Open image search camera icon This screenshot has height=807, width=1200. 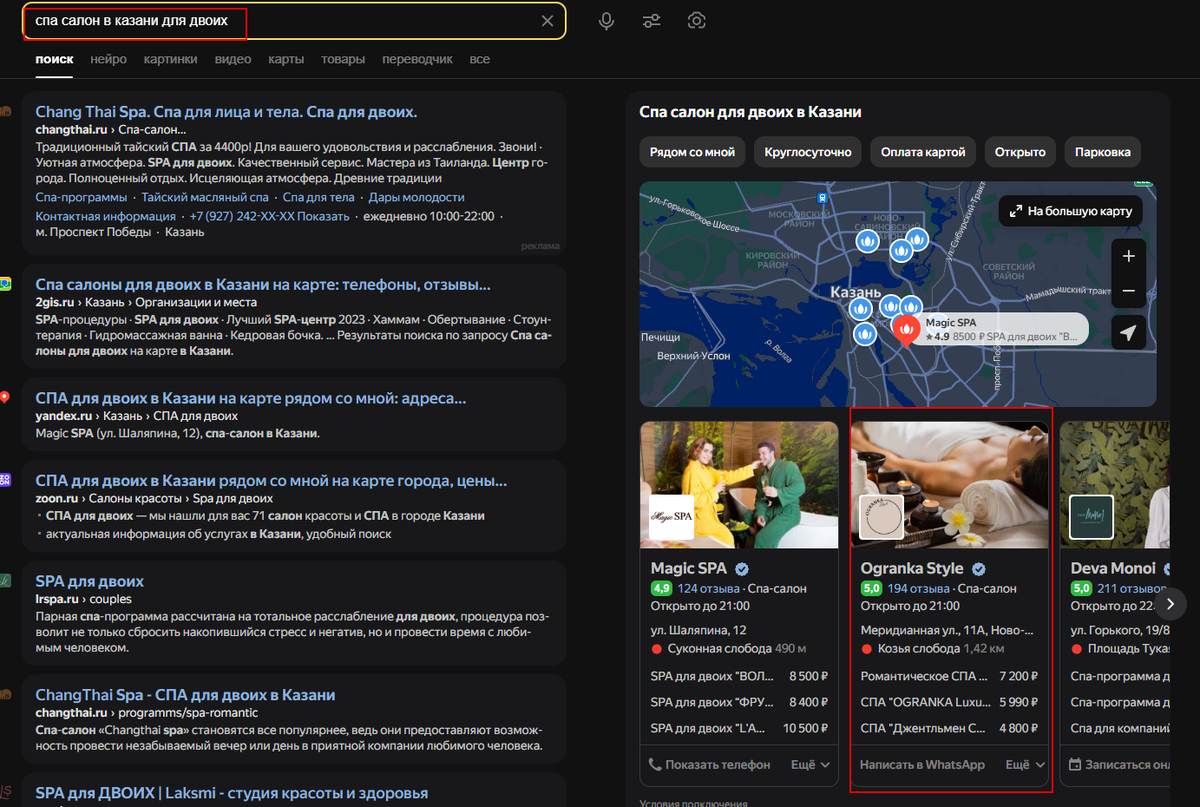[697, 21]
